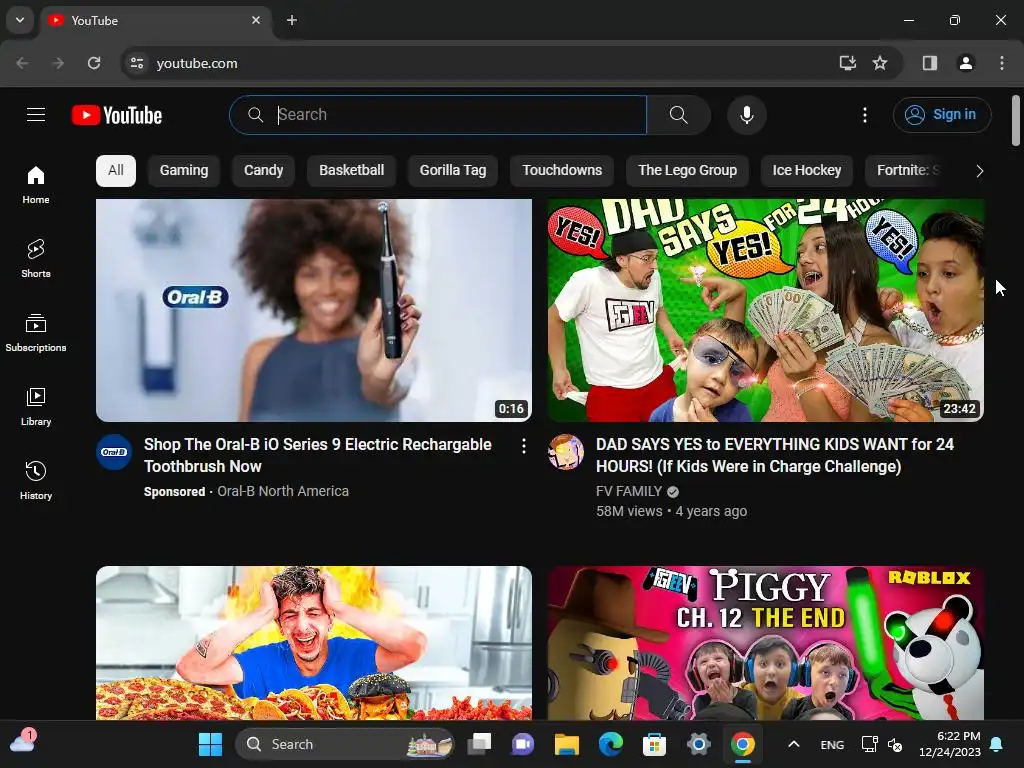Open Library in sidebar
The image size is (1024, 768).
[36, 406]
